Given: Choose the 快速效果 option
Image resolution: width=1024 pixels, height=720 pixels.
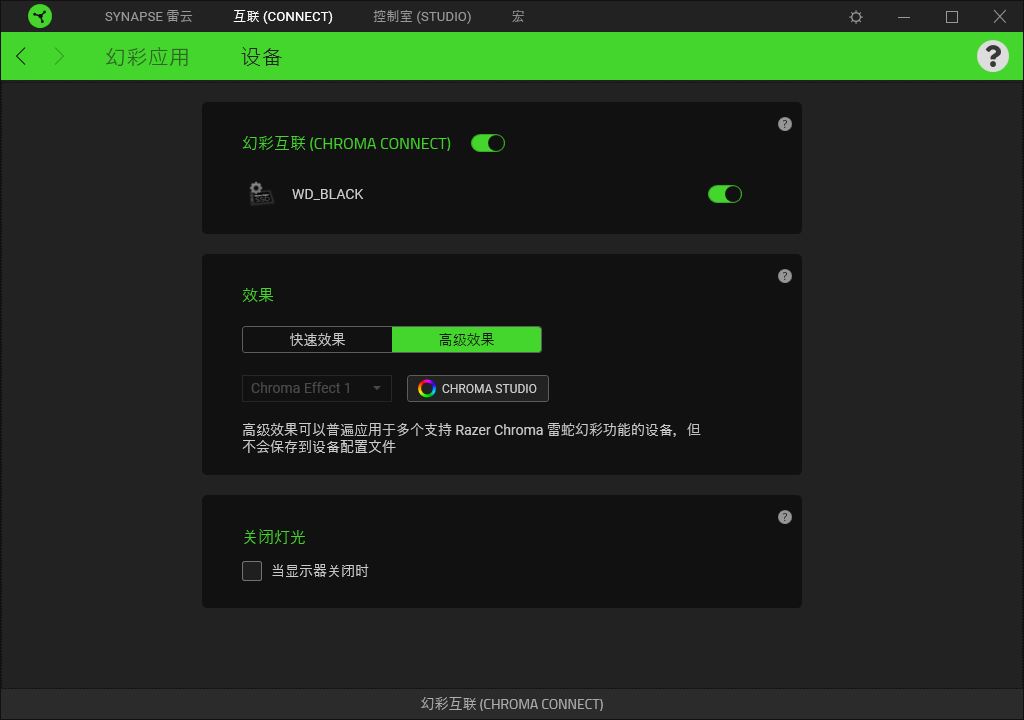Looking at the screenshot, I should [317, 340].
